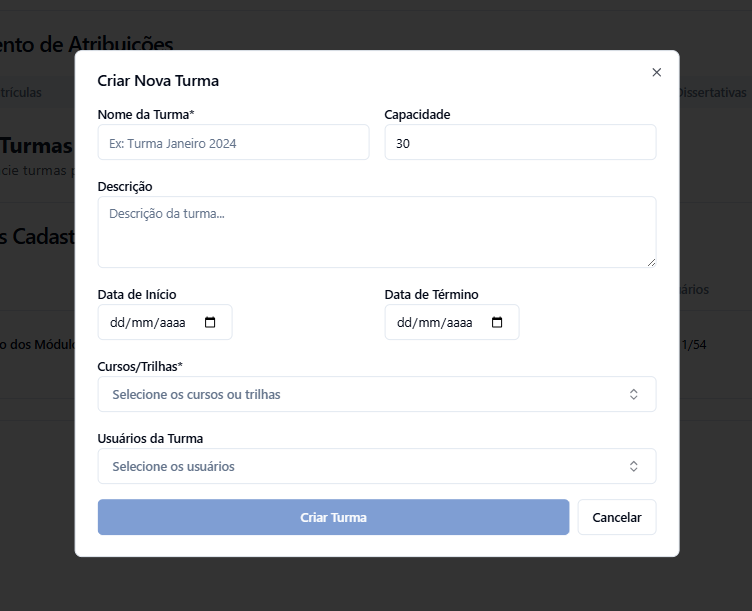The width and height of the screenshot is (752, 611).
Task: Expand the 'Selecione os usuários' dropdown
Action: (360, 466)
